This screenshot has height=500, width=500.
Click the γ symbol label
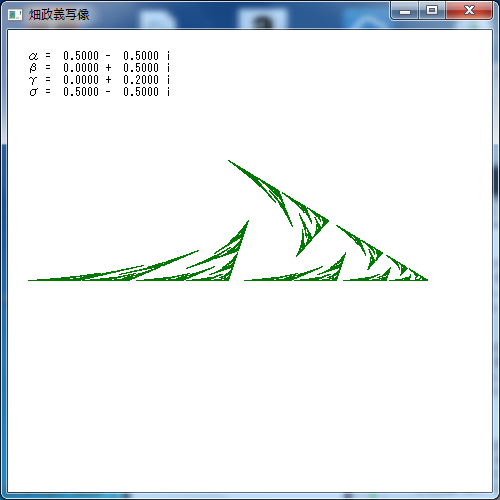(x=33, y=80)
